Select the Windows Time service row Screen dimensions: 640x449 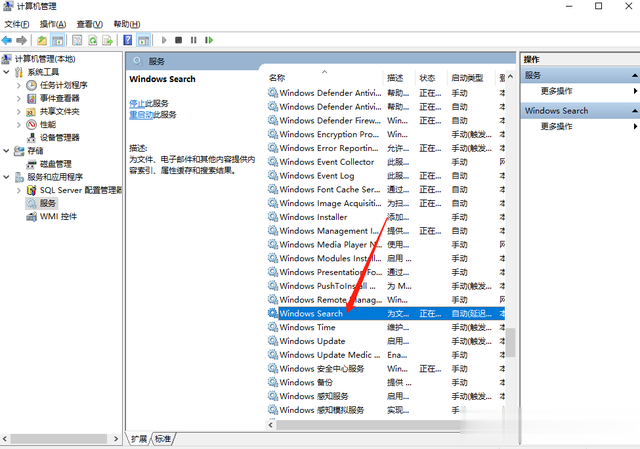click(x=386, y=327)
